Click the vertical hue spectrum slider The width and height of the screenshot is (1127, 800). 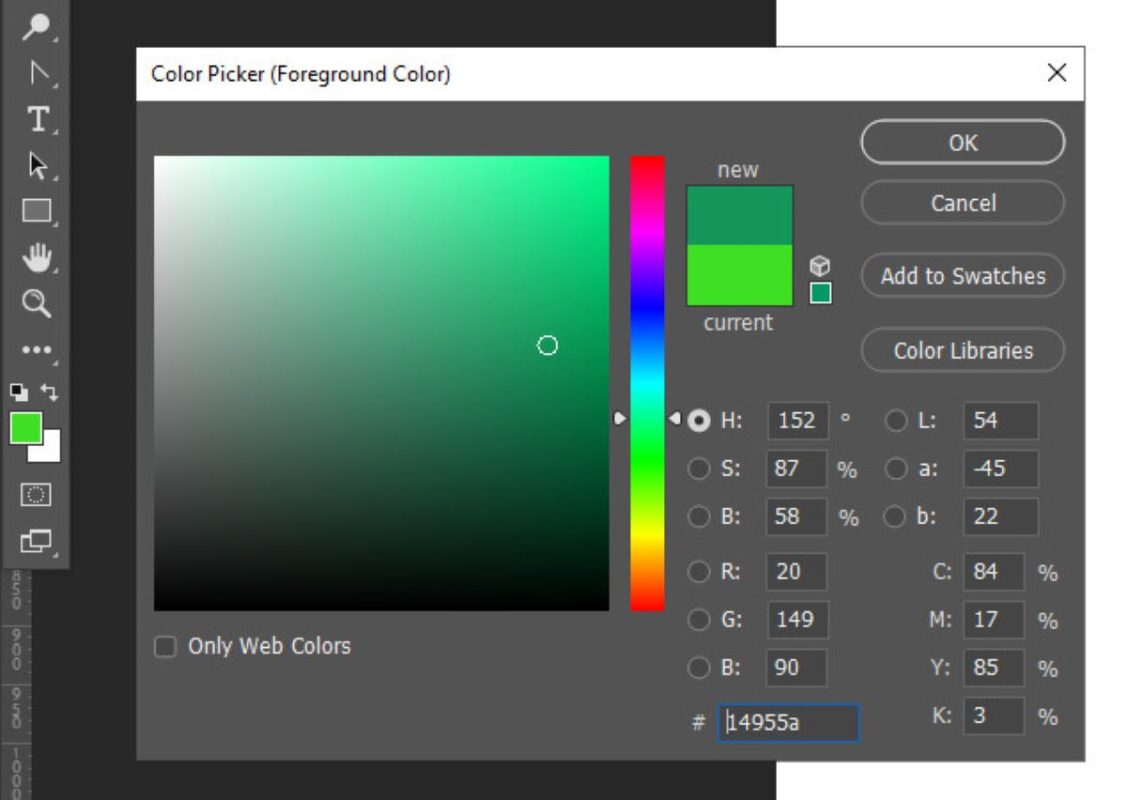648,383
